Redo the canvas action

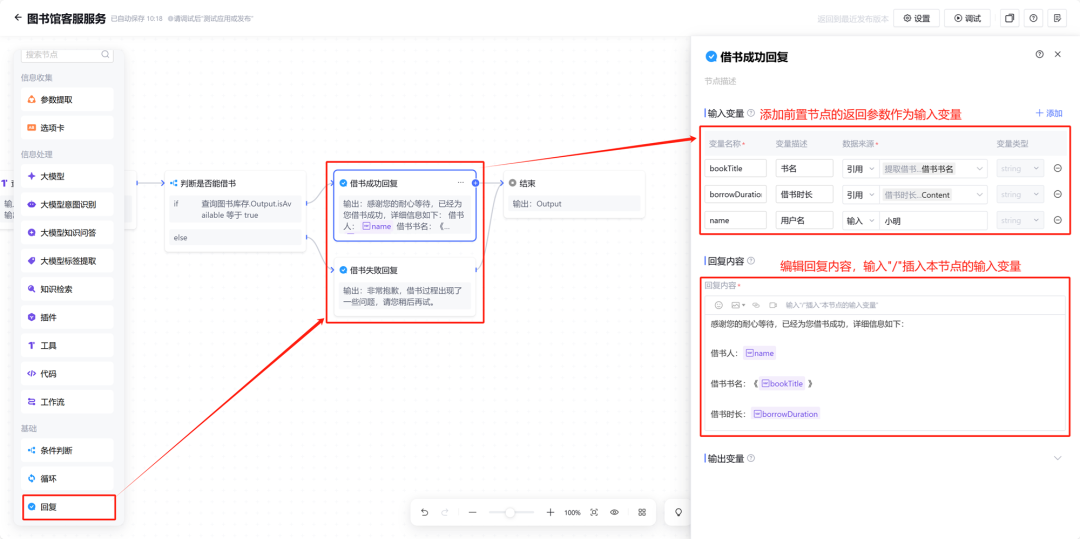445,513
